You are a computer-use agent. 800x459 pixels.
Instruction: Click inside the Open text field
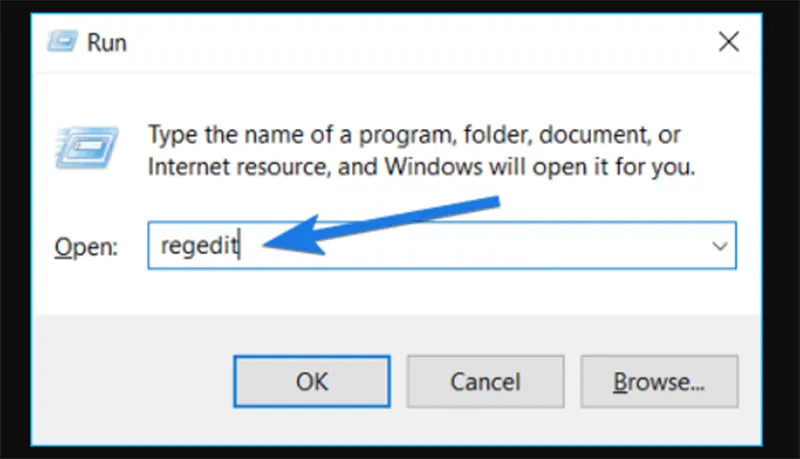pyautogui.click(x=442, y=245)
